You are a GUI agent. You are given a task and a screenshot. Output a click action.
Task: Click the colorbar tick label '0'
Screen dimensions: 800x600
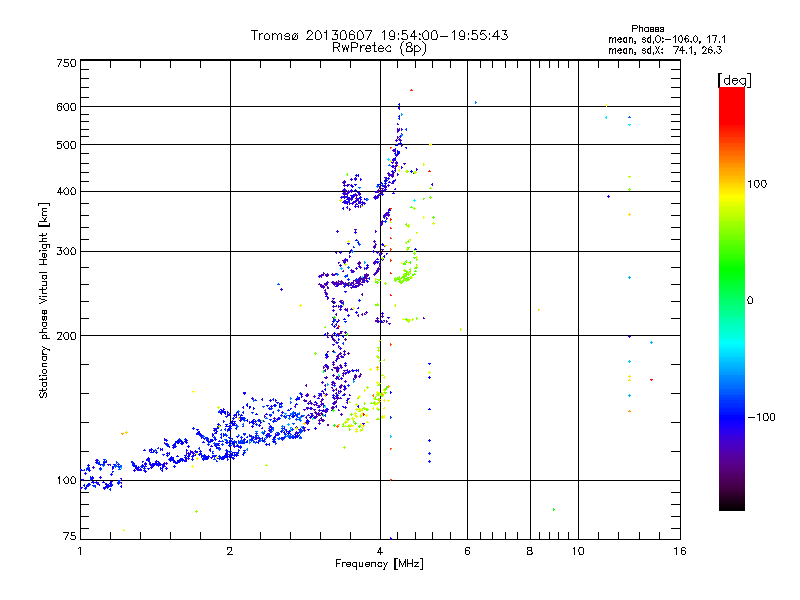coord(750,301)
